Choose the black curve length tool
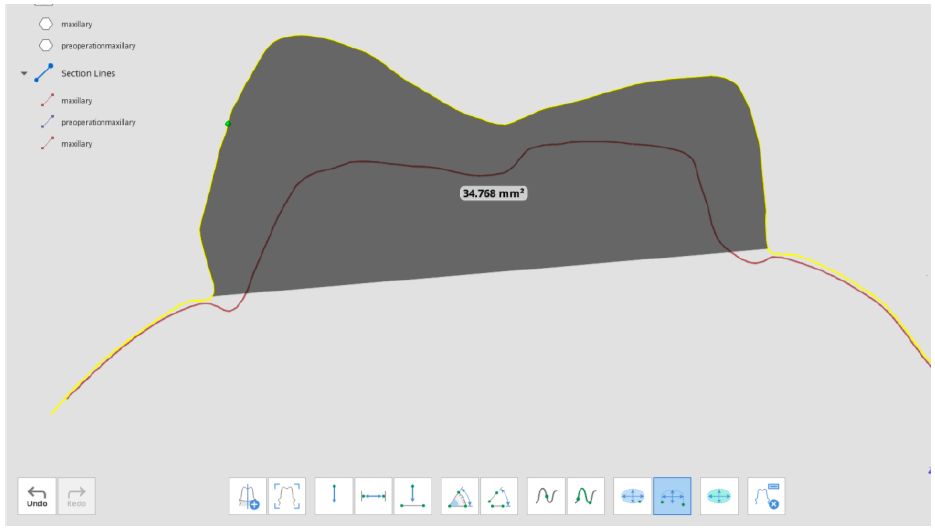The width and height of the screenshot is (935, 529). pos(546,496)
